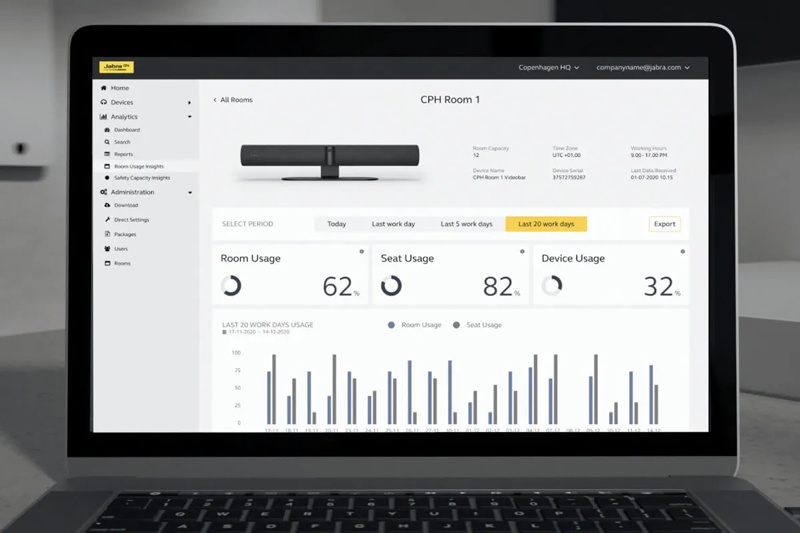Toggle Room Usage series in chart legend
The image size is (800, 533).
(414, 325)
